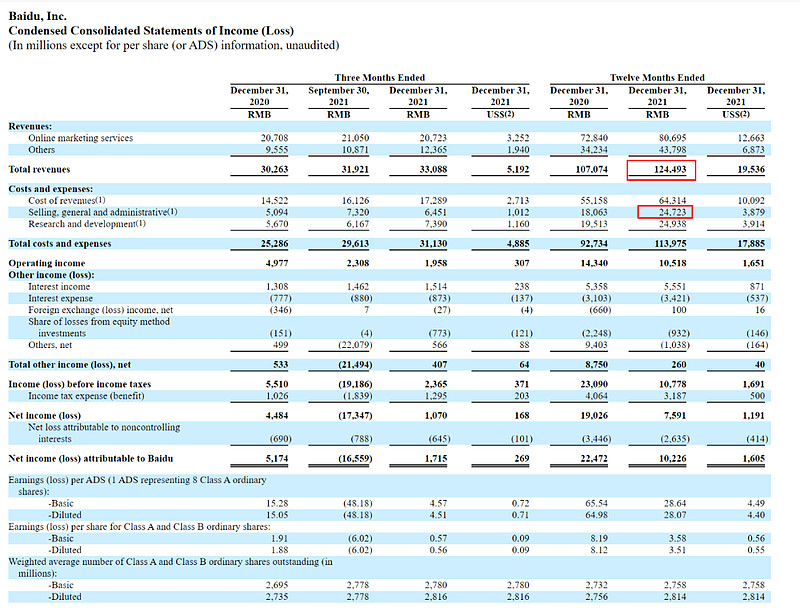Select cost of revenues value 64,314
Image resolution: width=800 pixels, height=608 pixels.
[672, 200]
